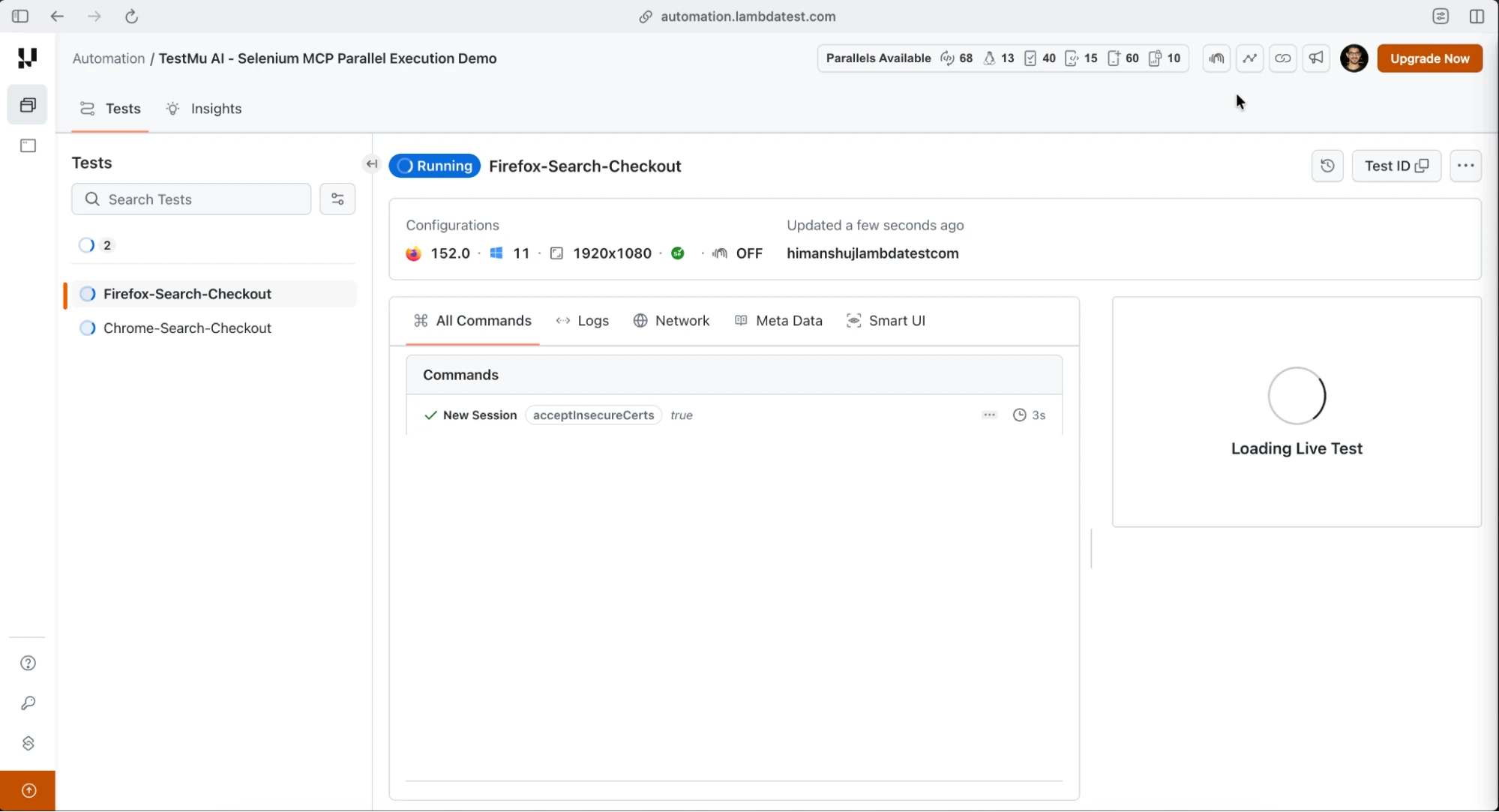Click the Loading Live Test panel
The image size is (1499, 812).
tap(1297, 412)
